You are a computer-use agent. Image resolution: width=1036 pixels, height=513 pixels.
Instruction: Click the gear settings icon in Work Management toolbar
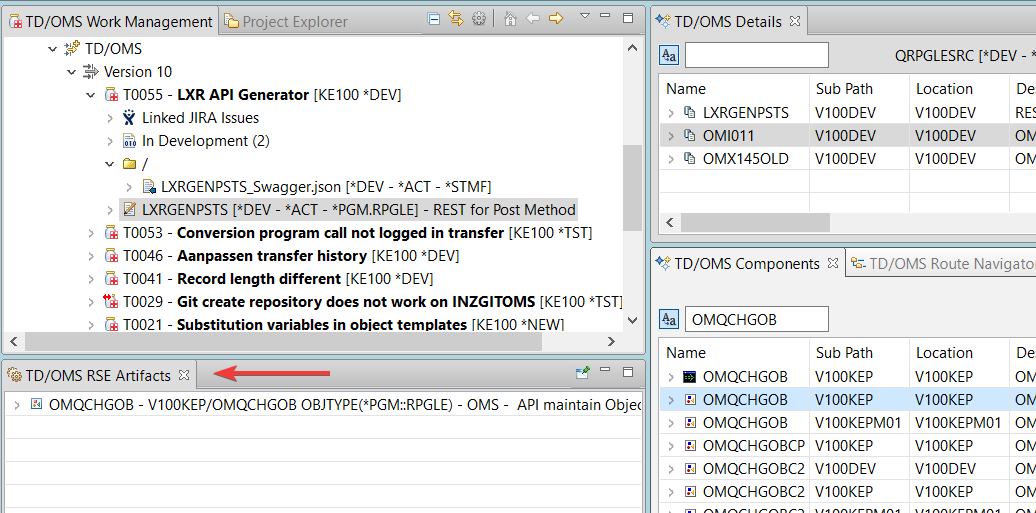point(479,19)
